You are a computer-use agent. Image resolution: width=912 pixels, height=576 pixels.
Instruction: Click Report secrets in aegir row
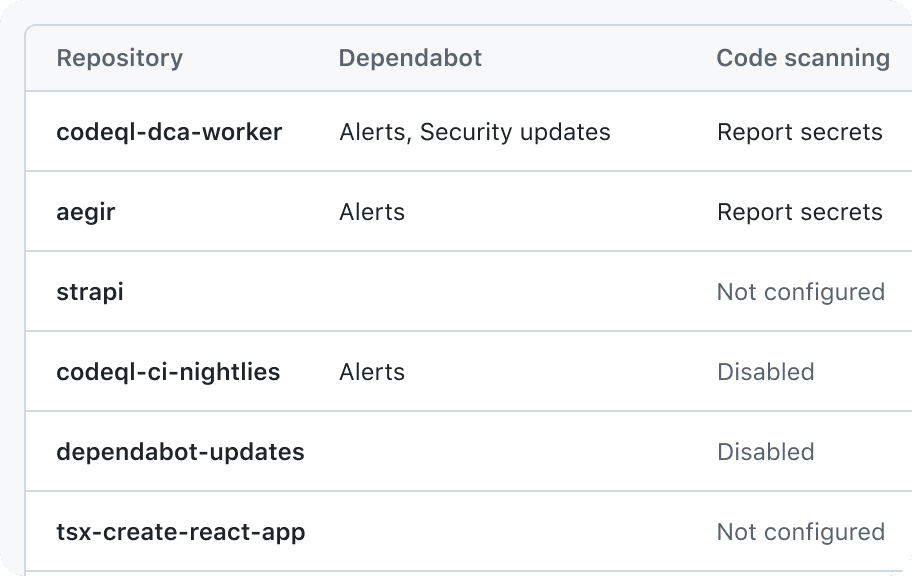[800, 212]
